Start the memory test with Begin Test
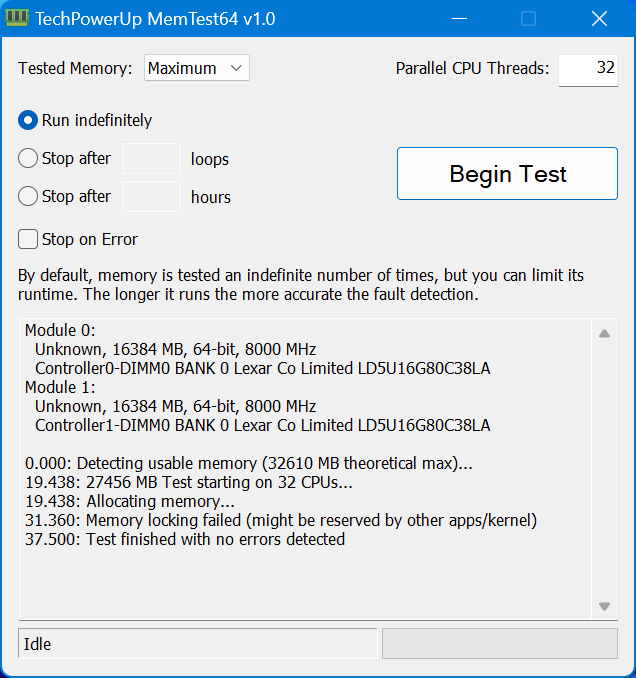The image size is (636, 678). (507, 173)
